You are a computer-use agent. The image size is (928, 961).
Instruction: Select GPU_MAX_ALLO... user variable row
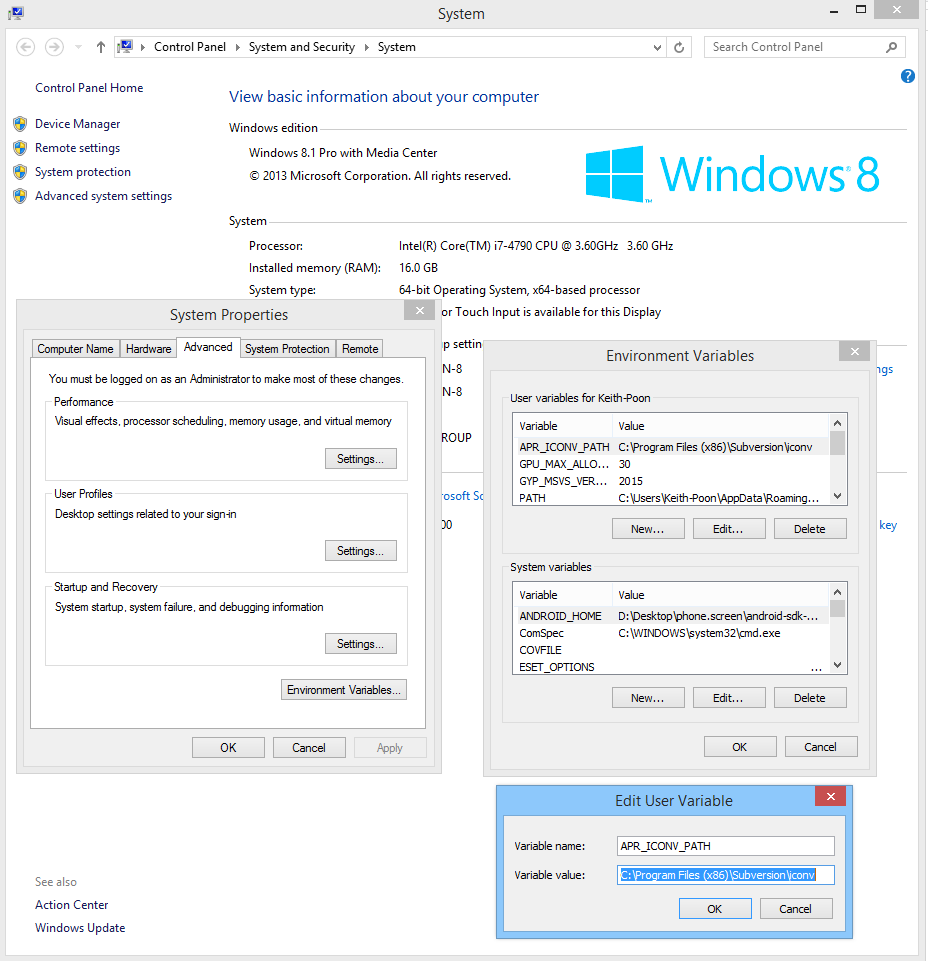(672, 464)
